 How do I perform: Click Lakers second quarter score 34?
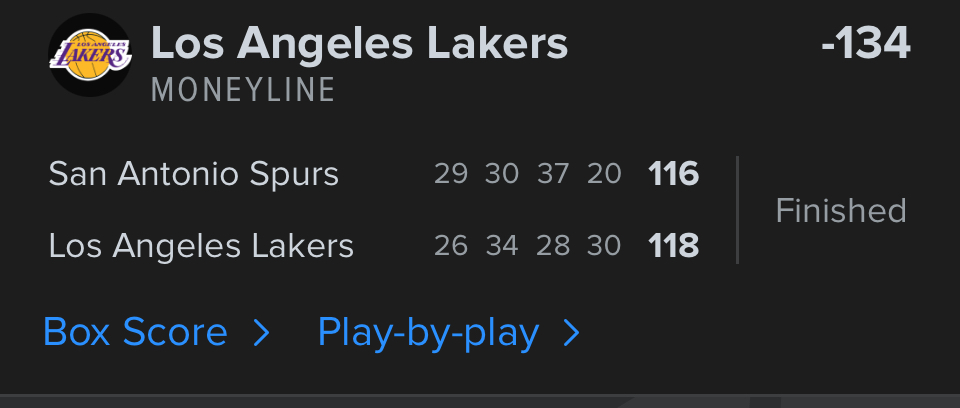click(501, 245)
